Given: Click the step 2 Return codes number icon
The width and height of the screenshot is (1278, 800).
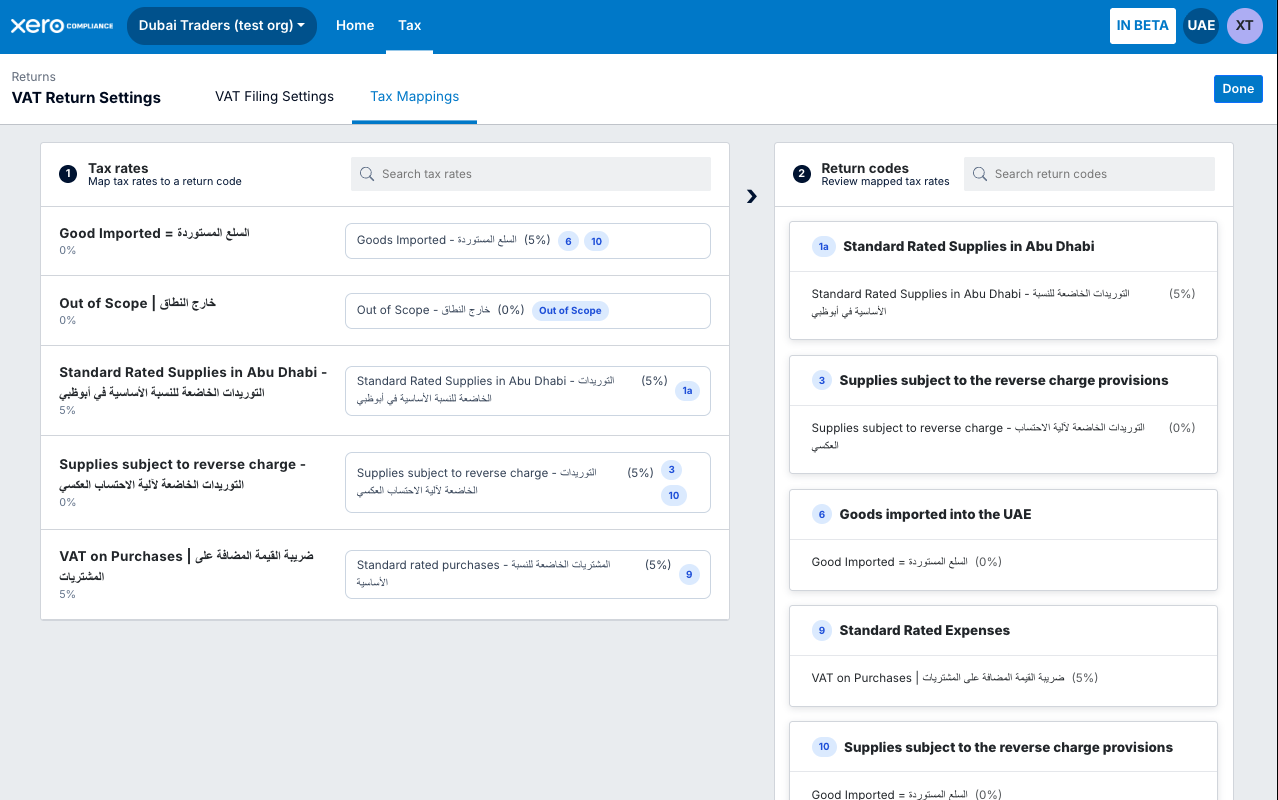Looking at the screenshot, I should (802, 174).
